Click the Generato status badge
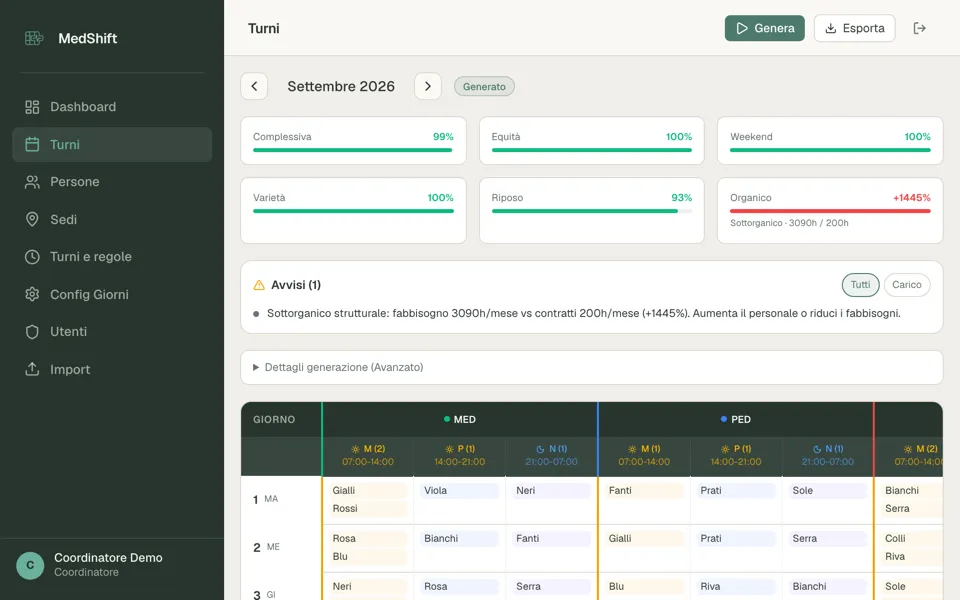960x600 pixels. point(484,86)
